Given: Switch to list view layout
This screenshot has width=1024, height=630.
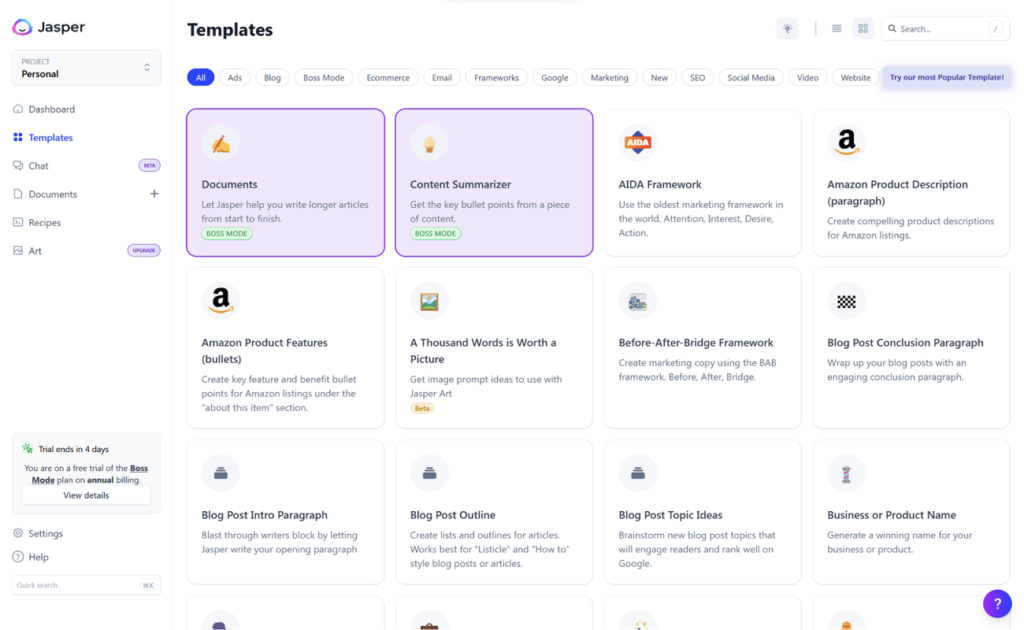Looking at the screenshot, I should [837, 29].
